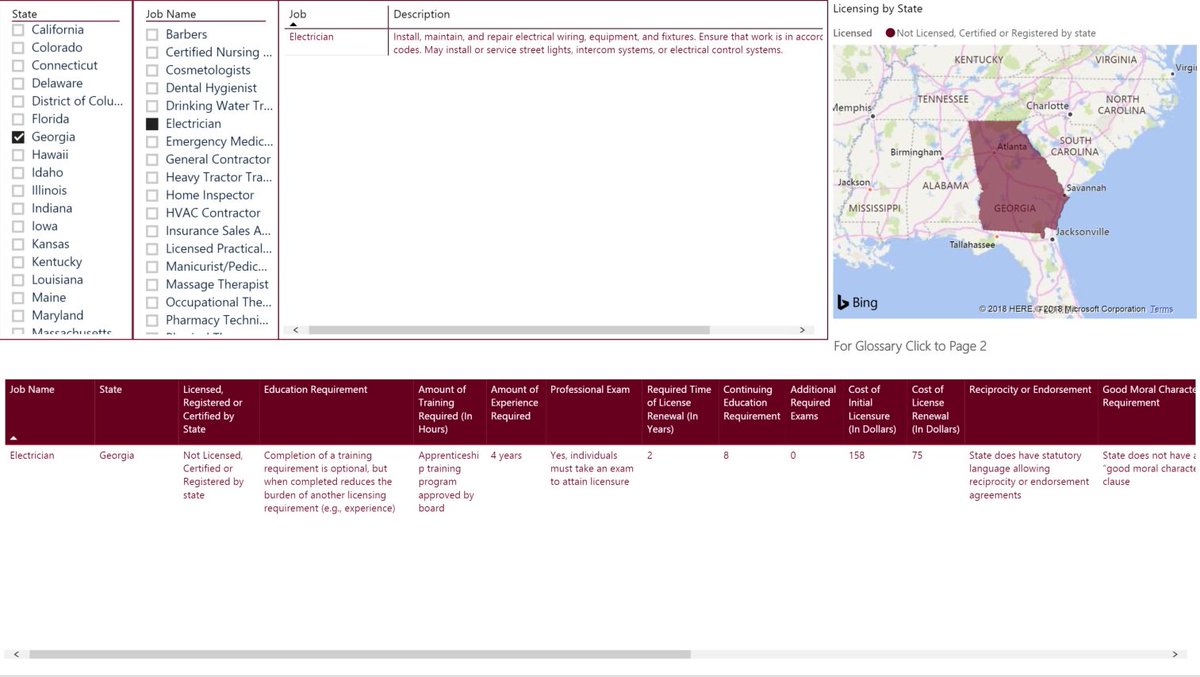Screen dimensions: 1200x677
Task: Tick the General Contractor checkbox
Action: (x=152, y=160)
